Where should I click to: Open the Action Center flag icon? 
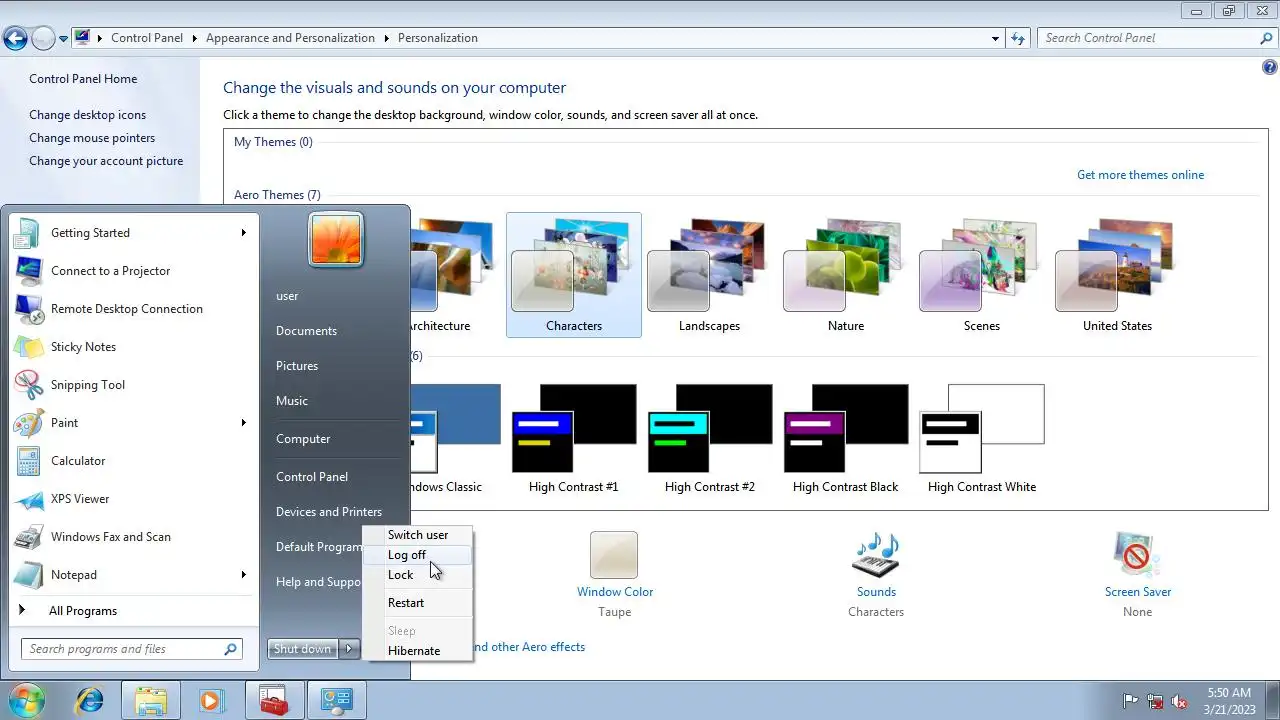coord(1131,701)
